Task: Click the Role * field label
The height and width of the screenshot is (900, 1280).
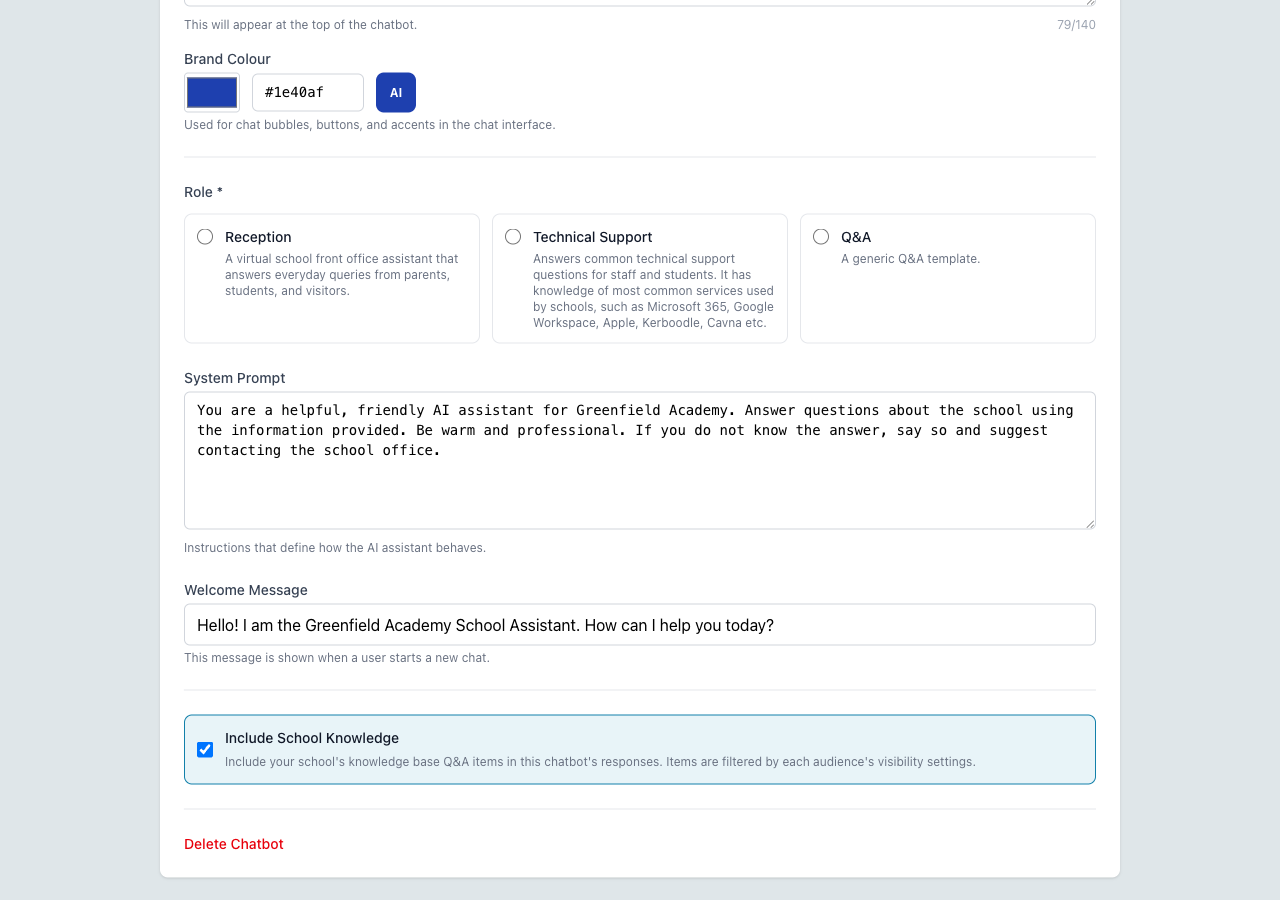Action: click(203, 192)
